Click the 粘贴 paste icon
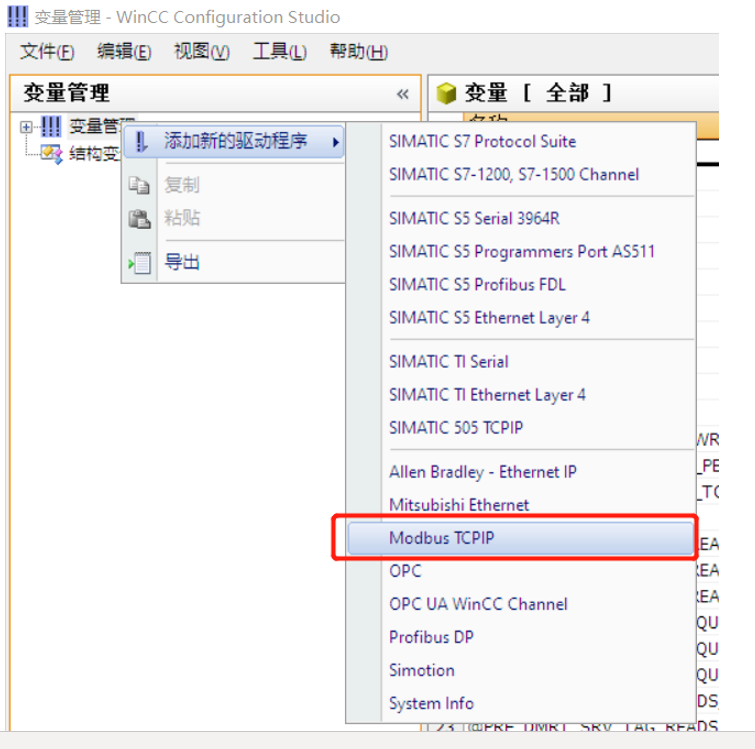755x749 pixels. click(x=139, y=219)
